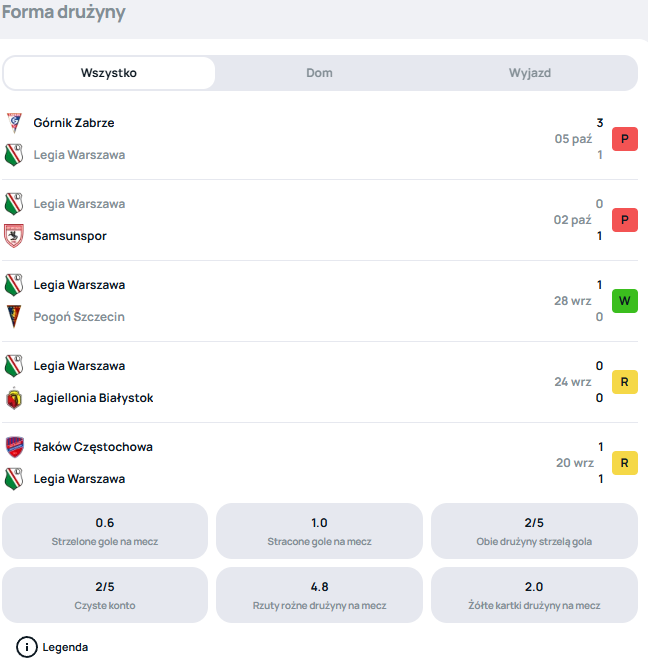Click the Strzelone gole na mecz stat card
Viewport: 648px width, 665px height.
click(105, 531)
